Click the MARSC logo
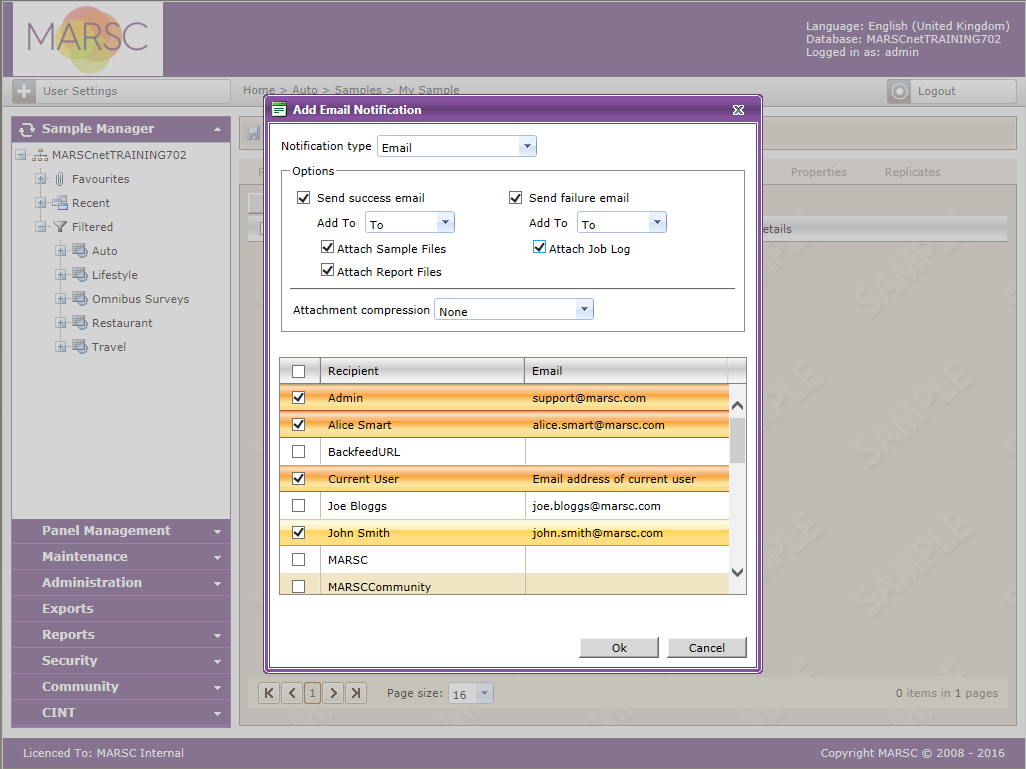Screen dimensions: 1026x769 click(x=88, y=39)
